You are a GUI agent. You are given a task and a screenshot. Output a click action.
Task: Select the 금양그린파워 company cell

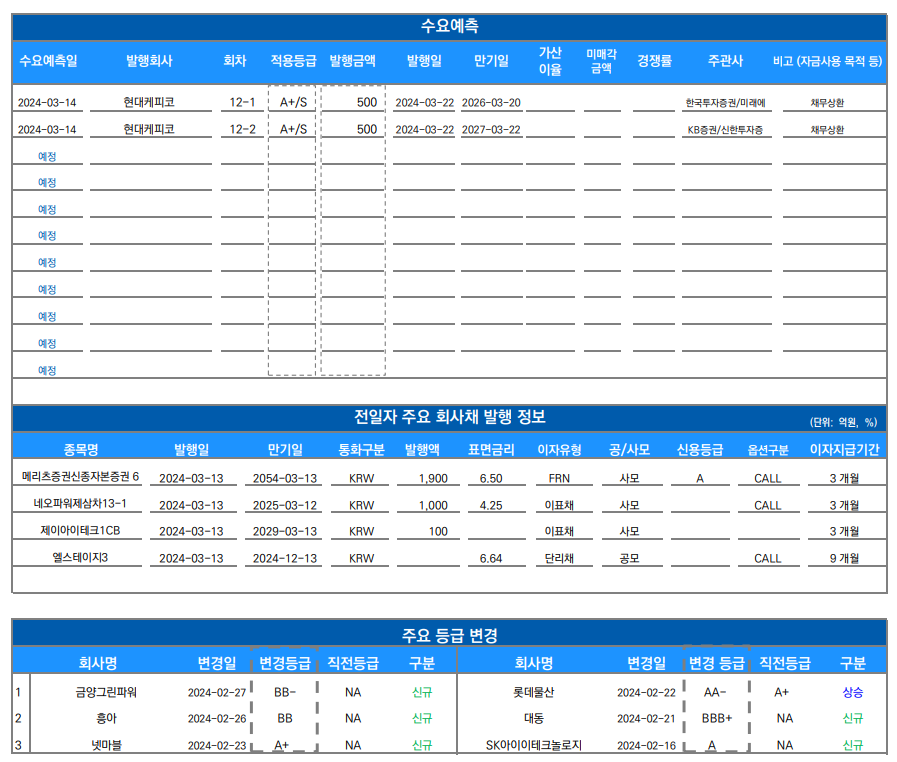click(106, 691)
